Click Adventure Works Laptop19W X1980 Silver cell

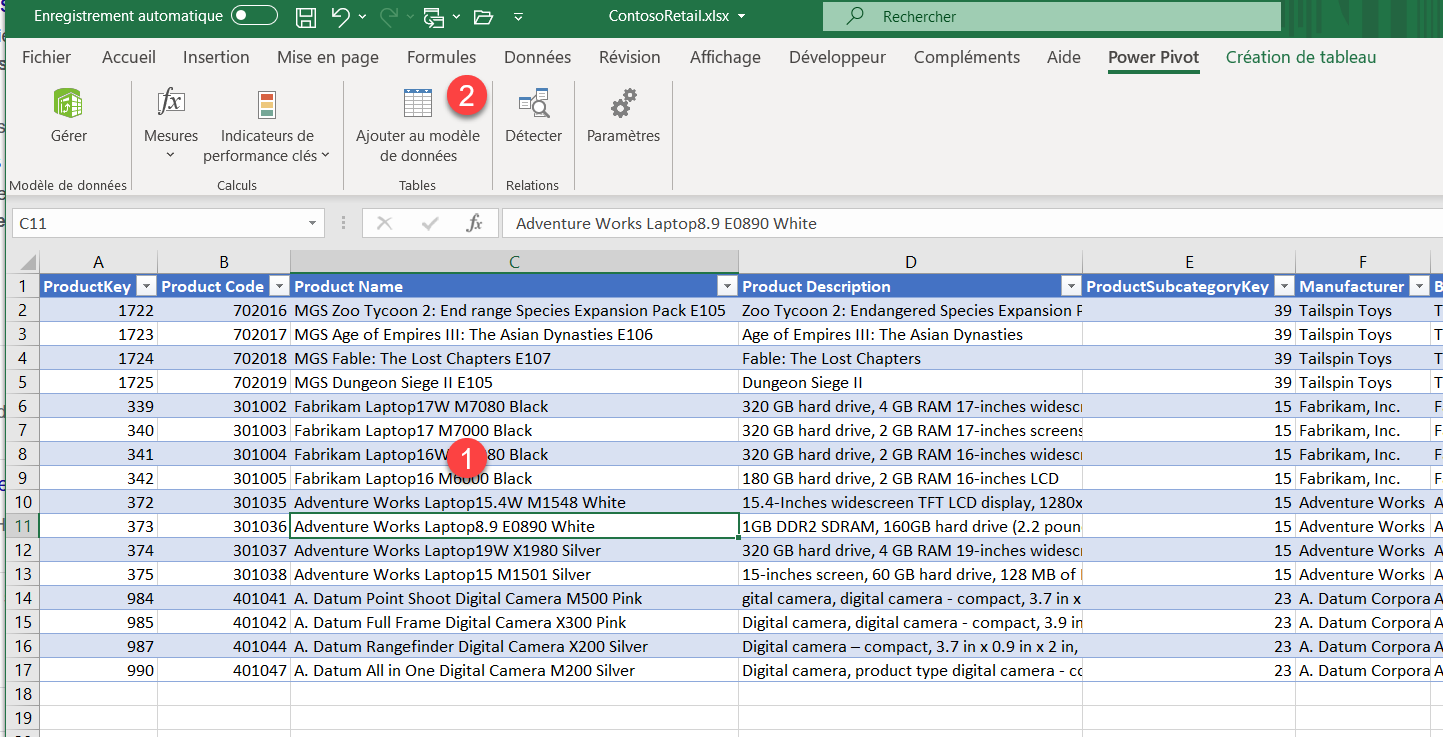pyautogui.click(x=514, y=550)
